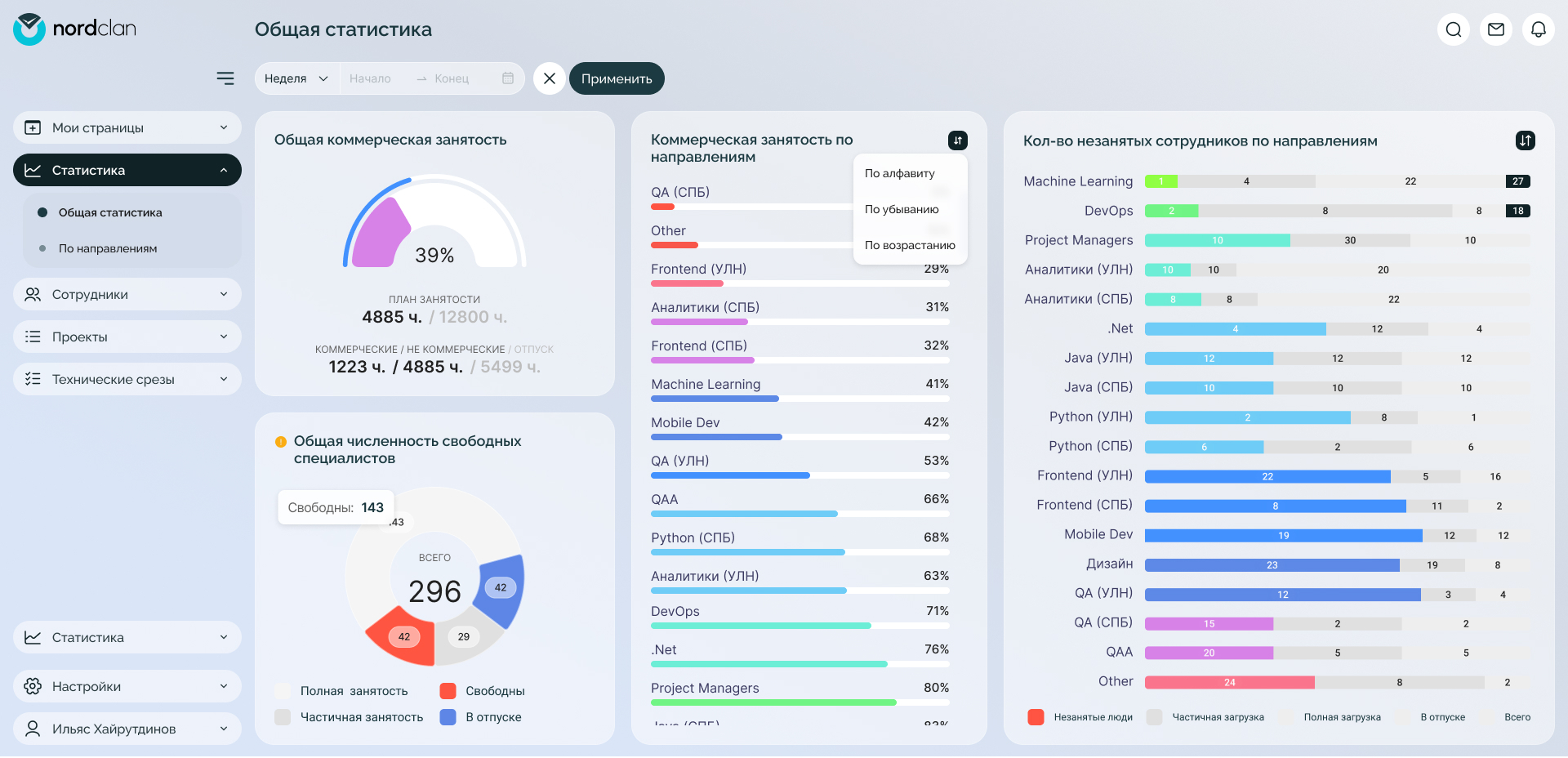Image resolution: width=1568 pixels, height=758 pixels.
Task: Toggle the Незанятые люди legend swatch
Action: pyautogui.click(x=1036, y=717)
